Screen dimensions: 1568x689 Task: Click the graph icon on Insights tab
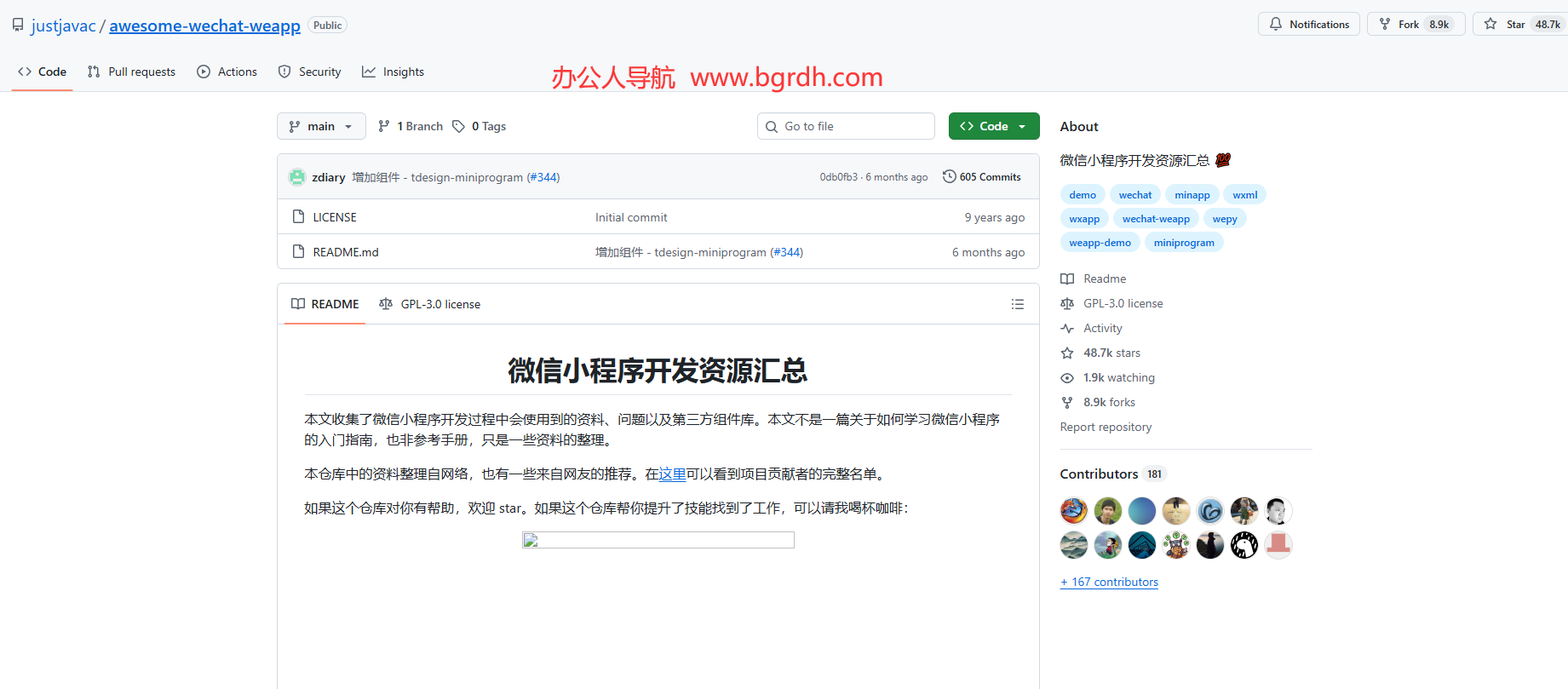369,72
